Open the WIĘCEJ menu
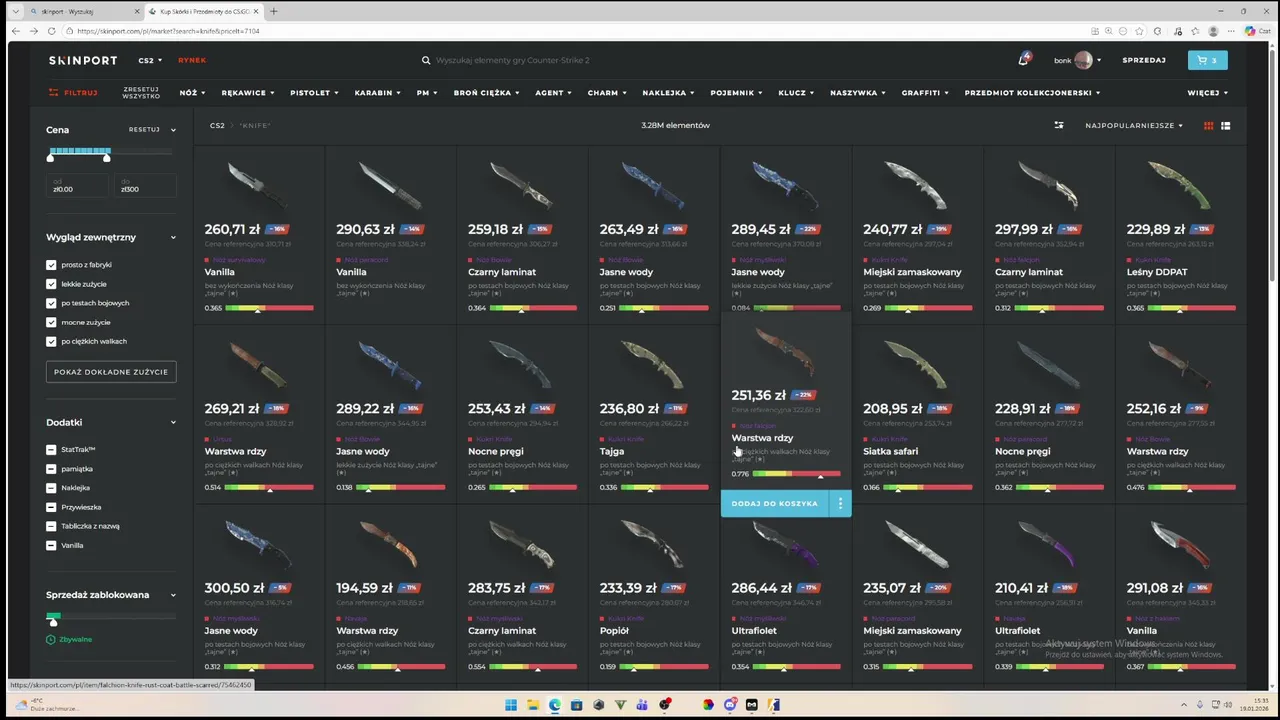 click(x=1207, y=92)
